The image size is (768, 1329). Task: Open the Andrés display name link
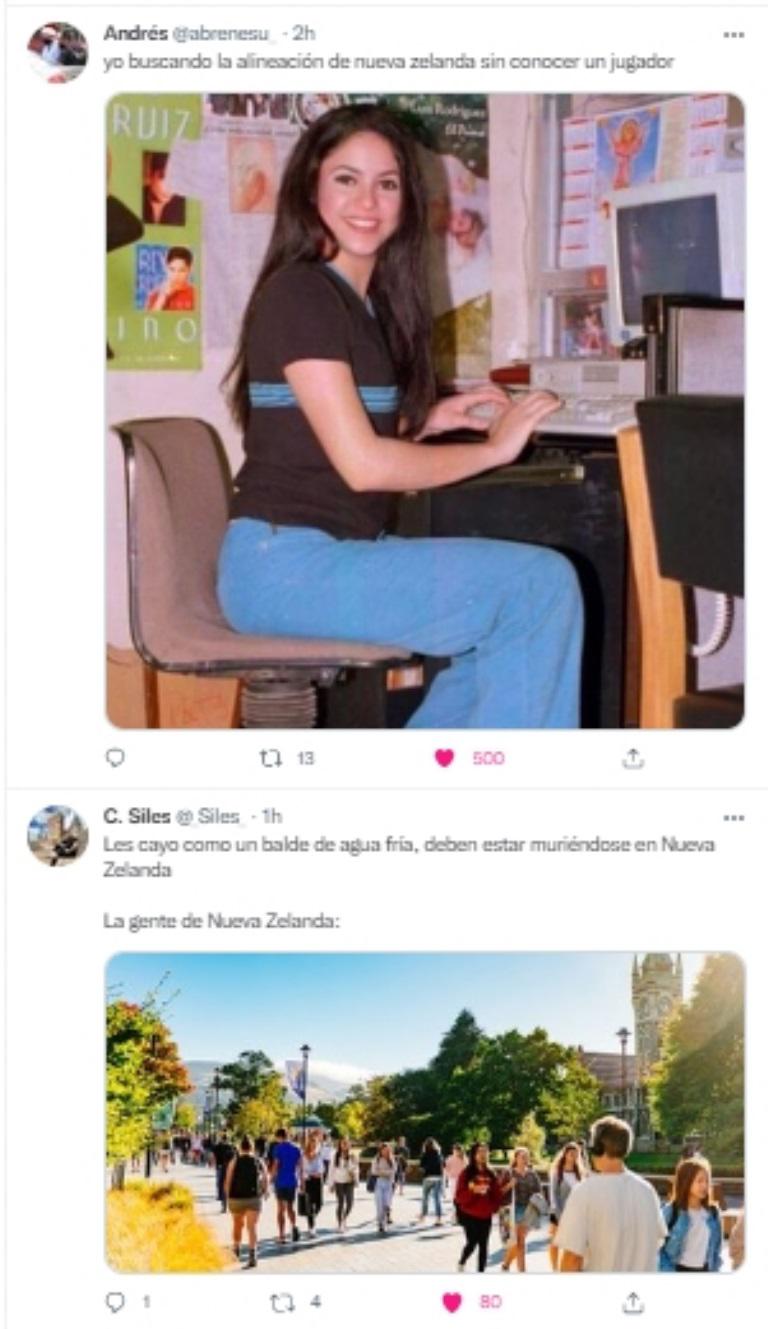coord(136,33)
